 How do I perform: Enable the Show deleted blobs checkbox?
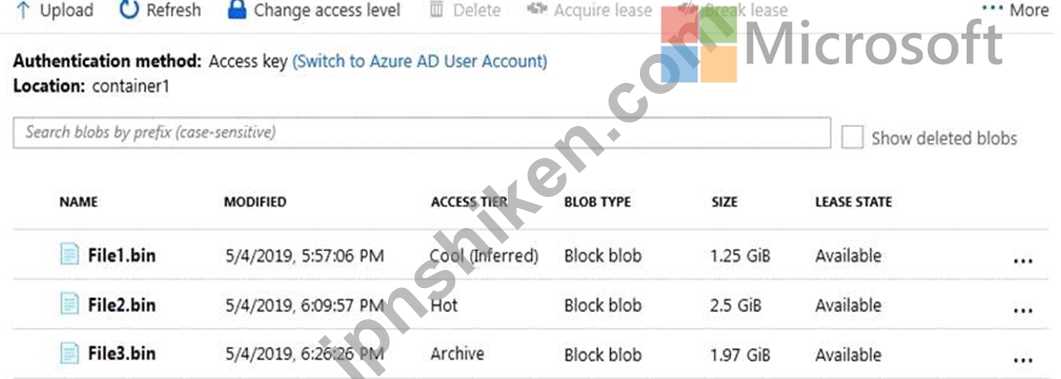click(x=852, y=137)
